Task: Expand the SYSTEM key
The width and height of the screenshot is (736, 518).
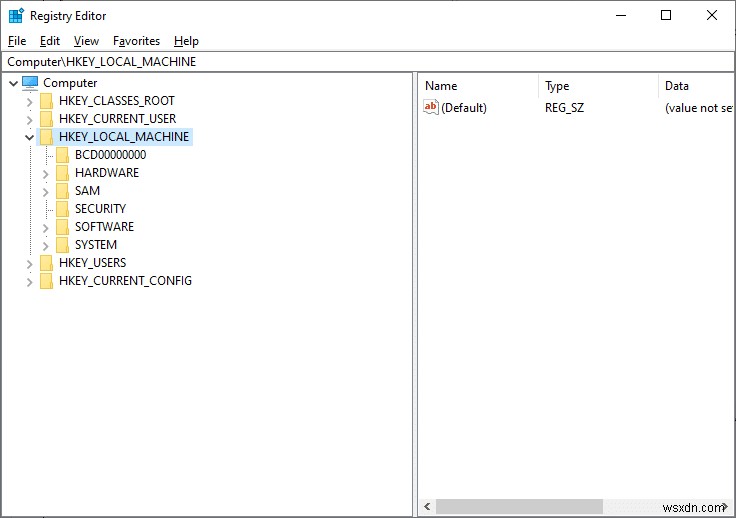Action: 46,246
